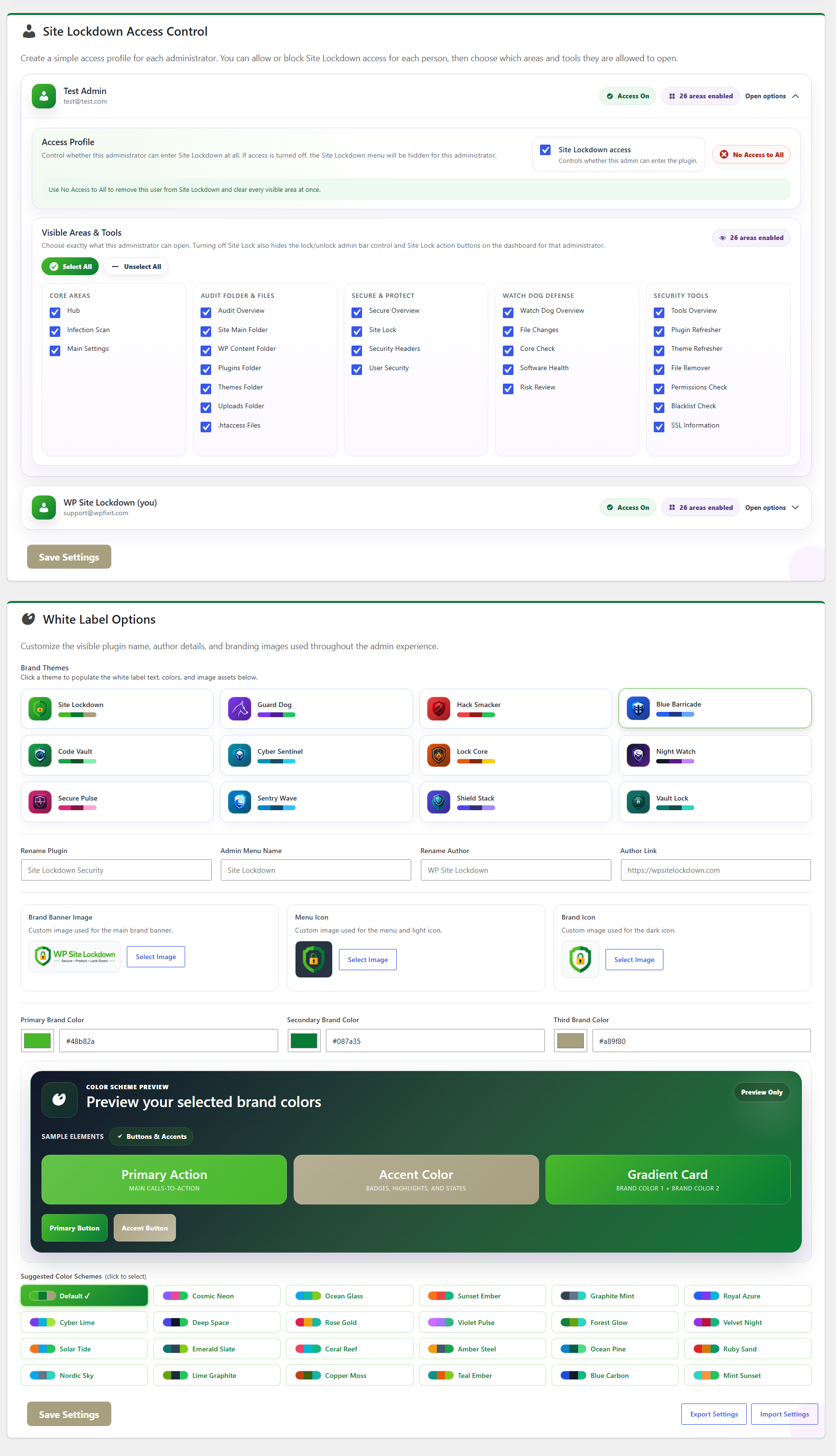
Task: Click the WP Site Lockdown banner image thumbnail
Action: (x=75, y=956)
